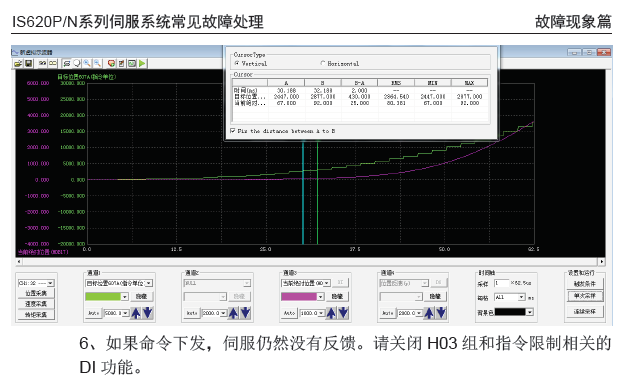This screenshot has width=630, height=385.
Task: Select the Vertical cursor type radio button
Action: 237,63
